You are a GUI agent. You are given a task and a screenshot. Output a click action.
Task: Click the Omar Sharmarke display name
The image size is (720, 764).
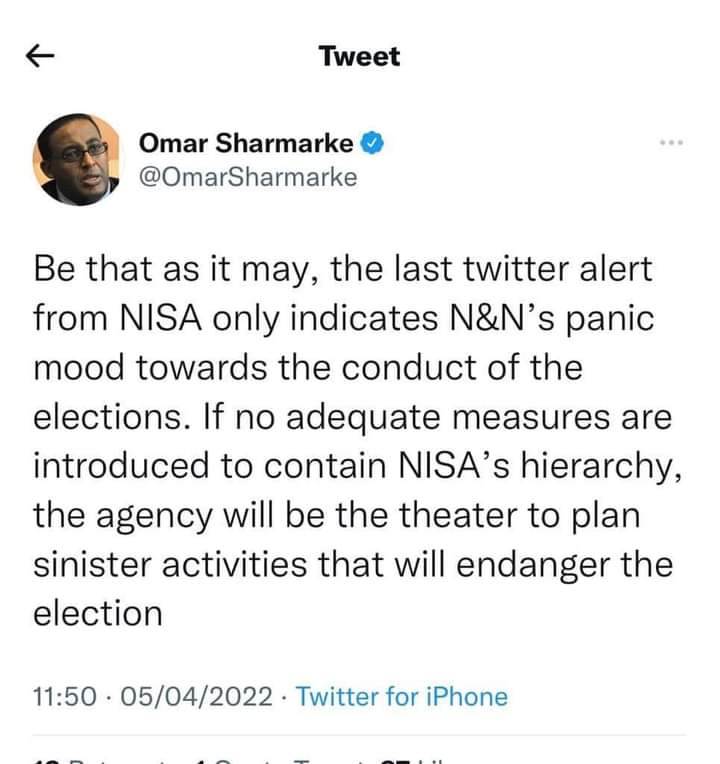[x=246, y=143]
